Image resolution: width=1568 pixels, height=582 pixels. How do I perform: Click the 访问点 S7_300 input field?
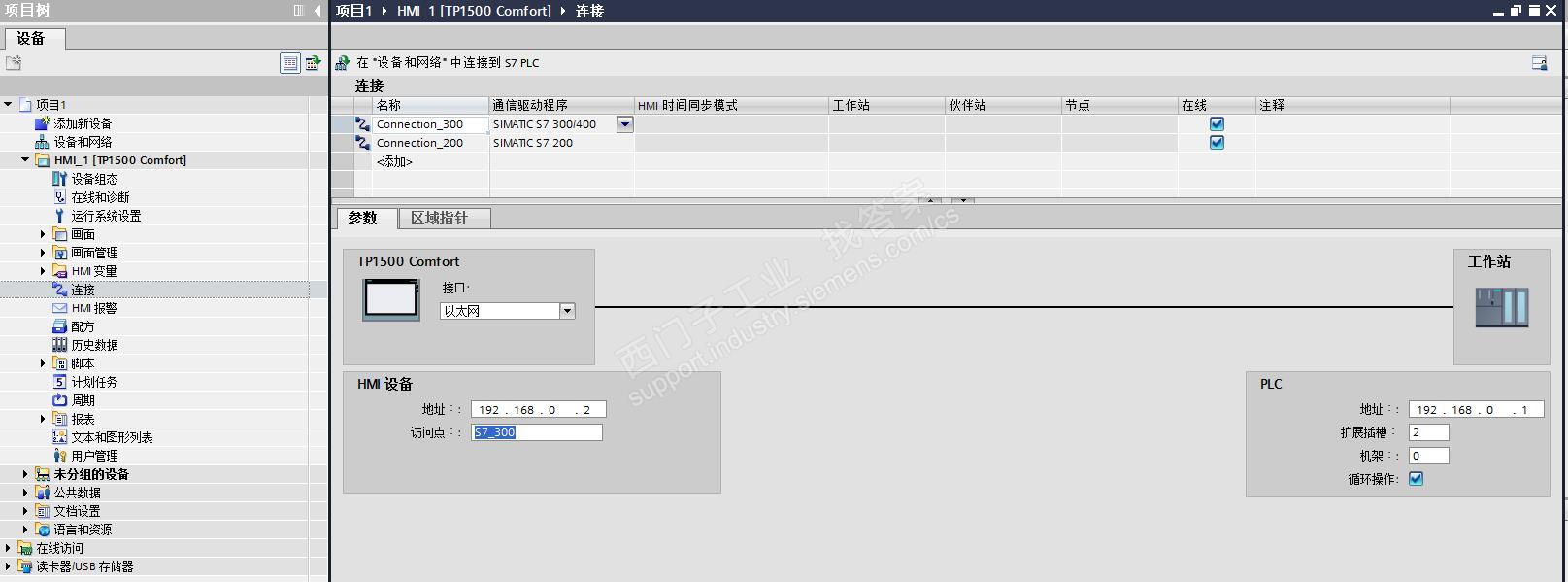537,432
